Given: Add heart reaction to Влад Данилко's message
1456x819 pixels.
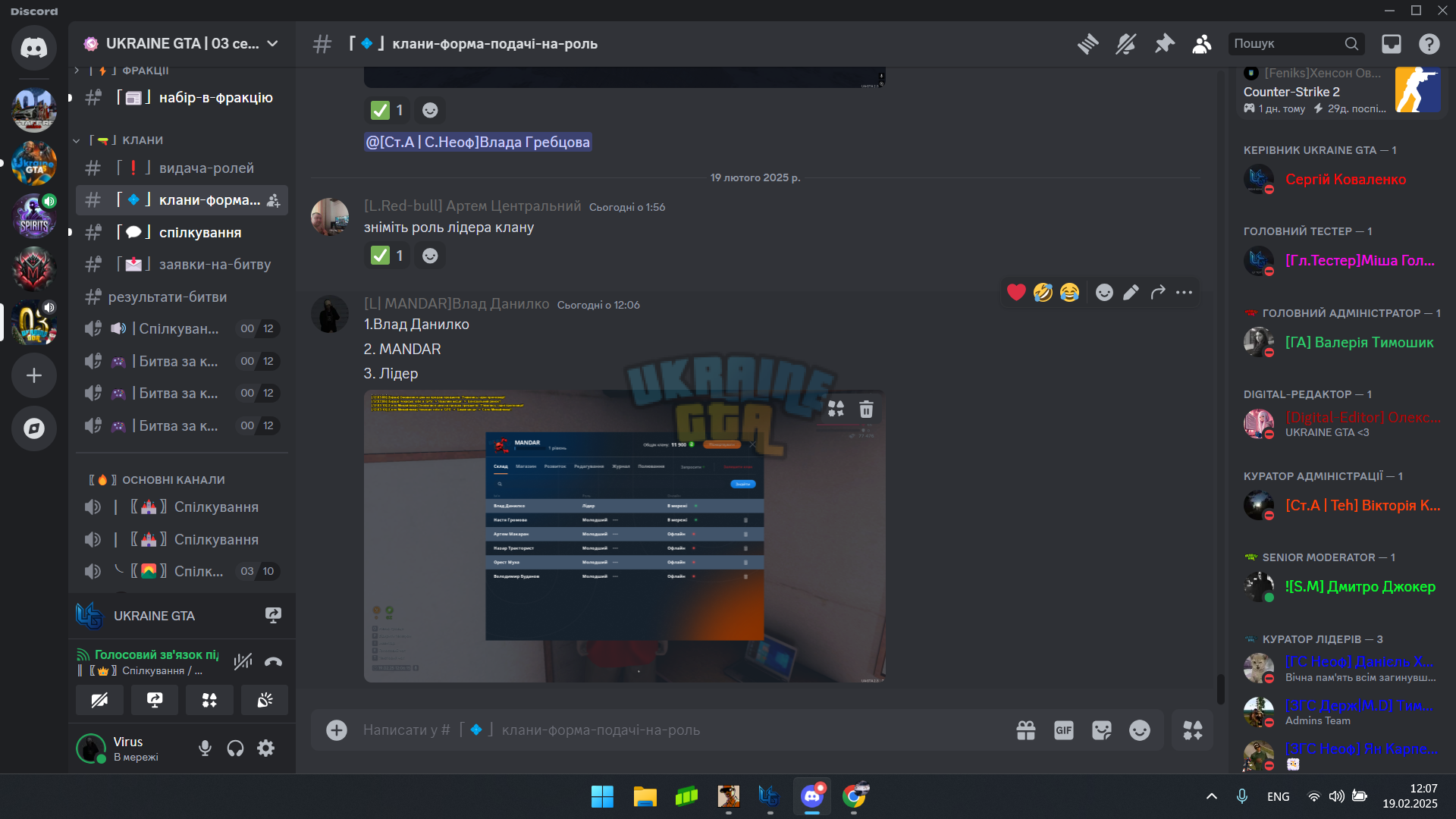Looking at the screenshot, I should tap(1016, 293).
